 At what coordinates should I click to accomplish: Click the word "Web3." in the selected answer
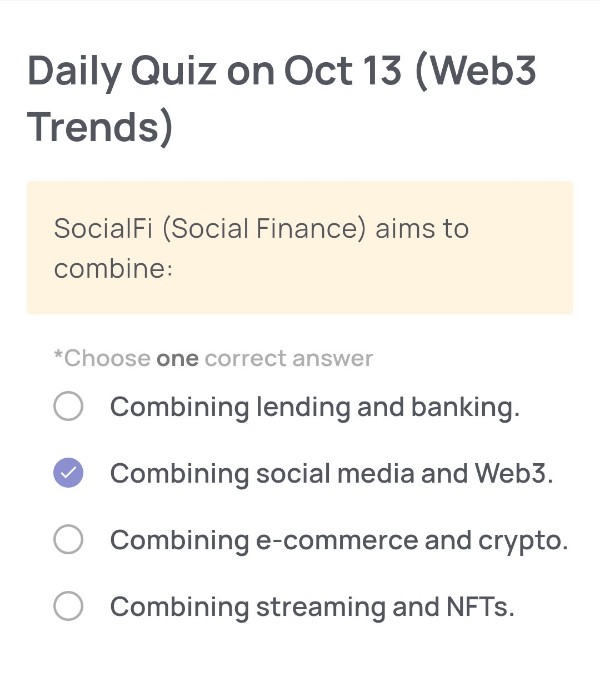click(x=514, y=473)
